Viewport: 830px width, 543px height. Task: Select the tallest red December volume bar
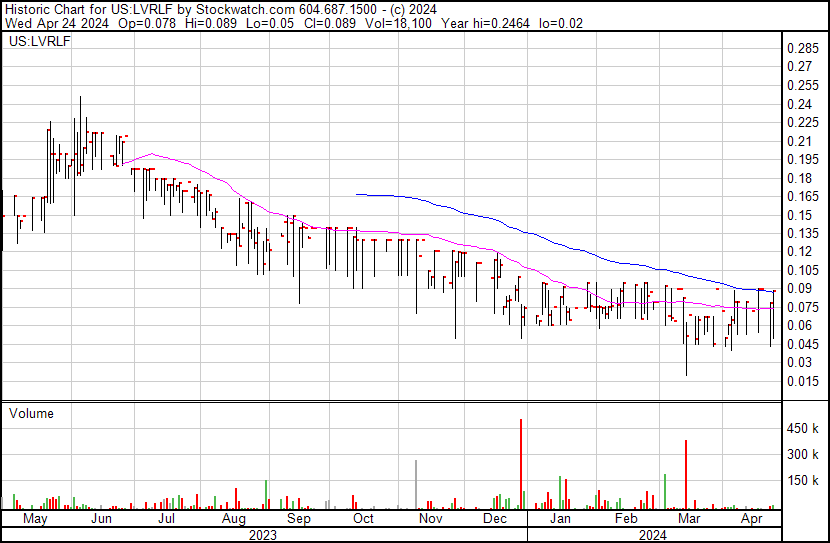[x=521, y=464]
